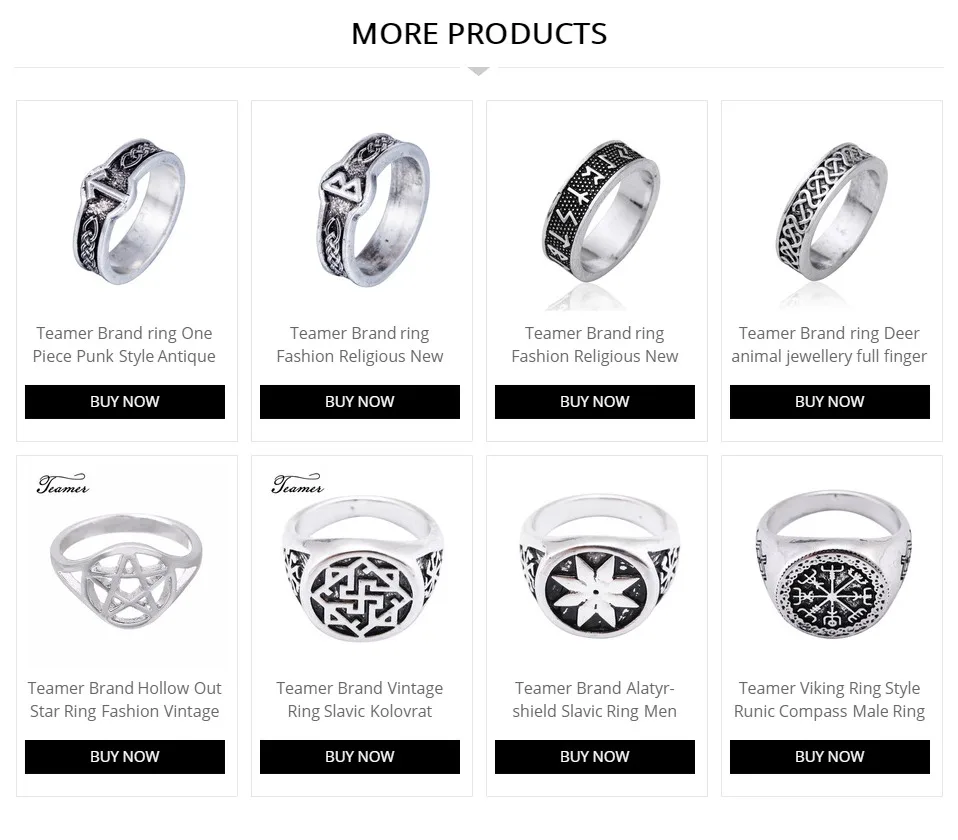Select the Alatyr-shield star ring image
The width and height of the screenshot is (958, 840).
(x=597, y=565)
